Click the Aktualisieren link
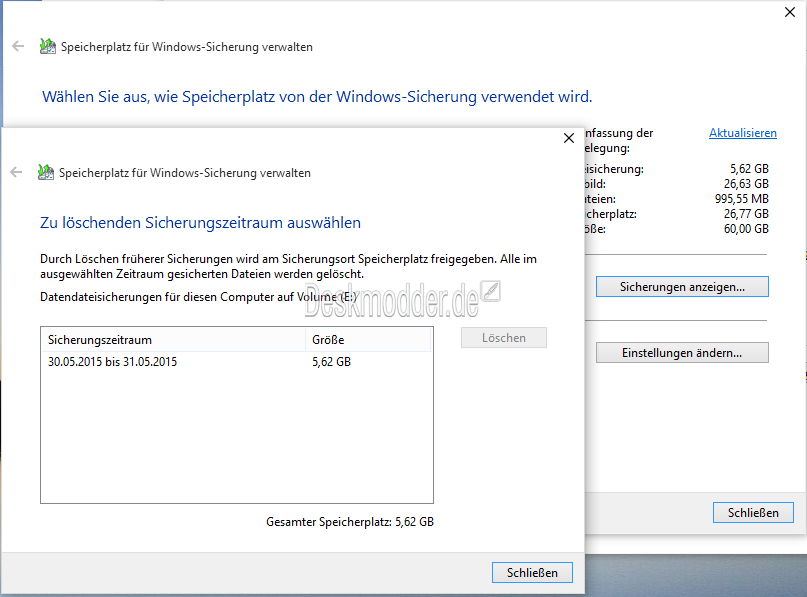Image resolution: width=807 pixels, height=597 pixels. click(743, 133)
